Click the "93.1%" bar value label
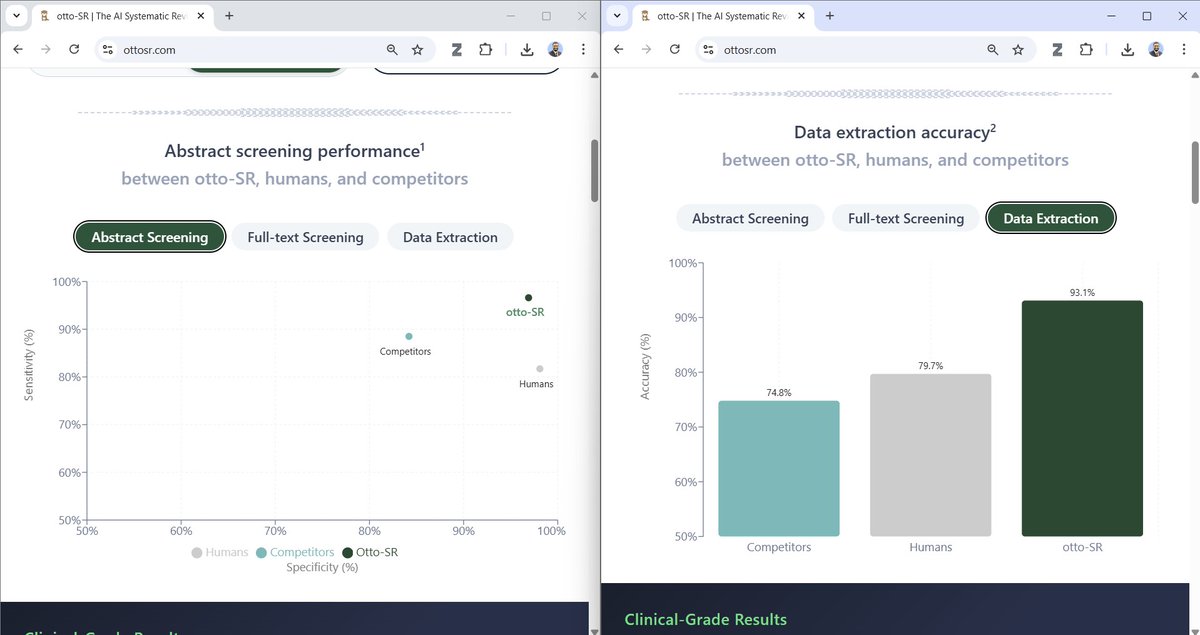The width and height of the screenshot is (1200, 635). click(1082, 293)
